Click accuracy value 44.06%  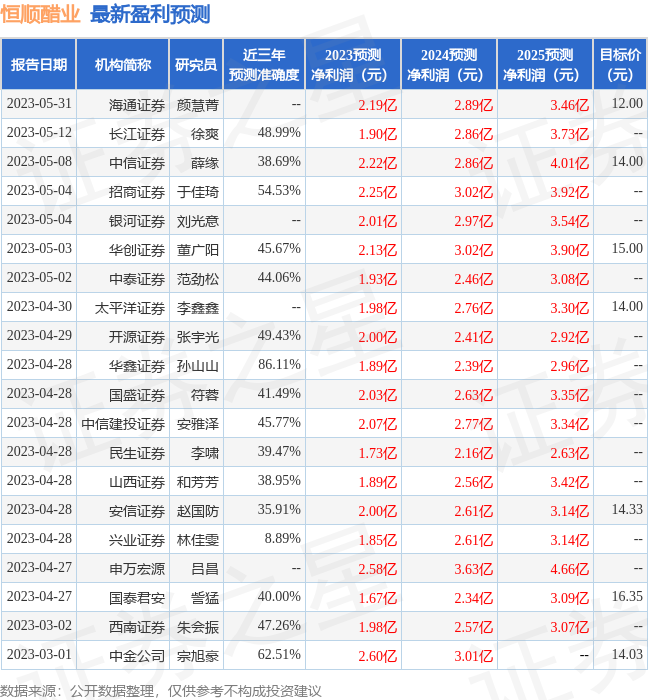click(x=279, y=278)
